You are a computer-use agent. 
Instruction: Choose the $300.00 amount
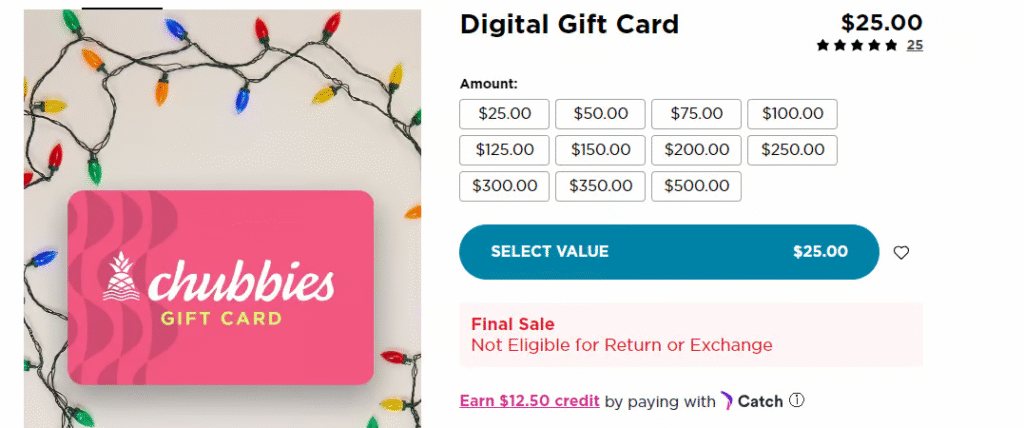click(505, 186)
